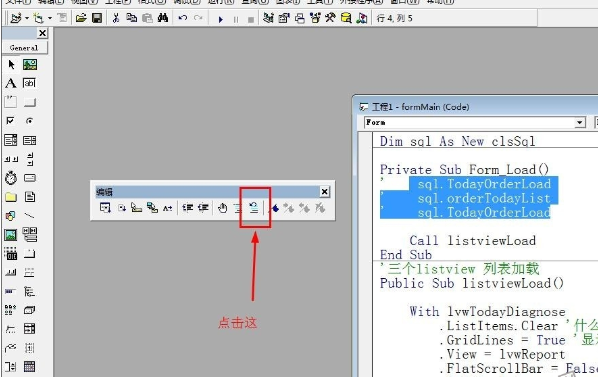Click the Indent icon in Edit toolbar
This screenshot has width=598, height=377.
click(x=187, y=208)
